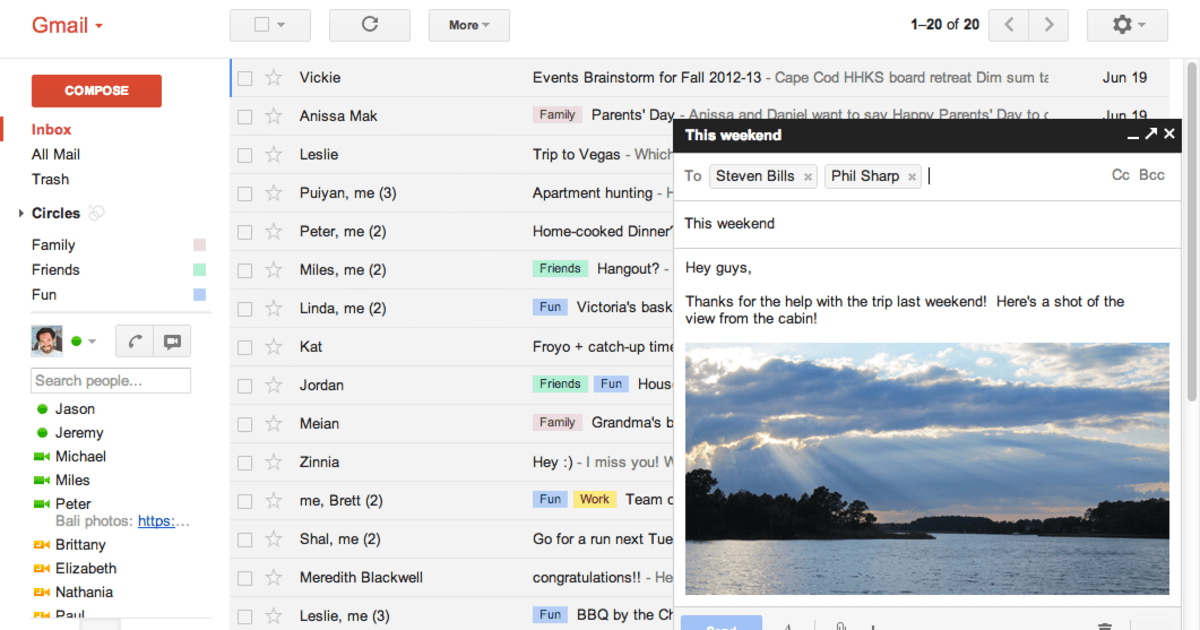Select the Peter, me (2) checkbox
The width and height of the screenshot is (1200, 630).
click(245, 232)
